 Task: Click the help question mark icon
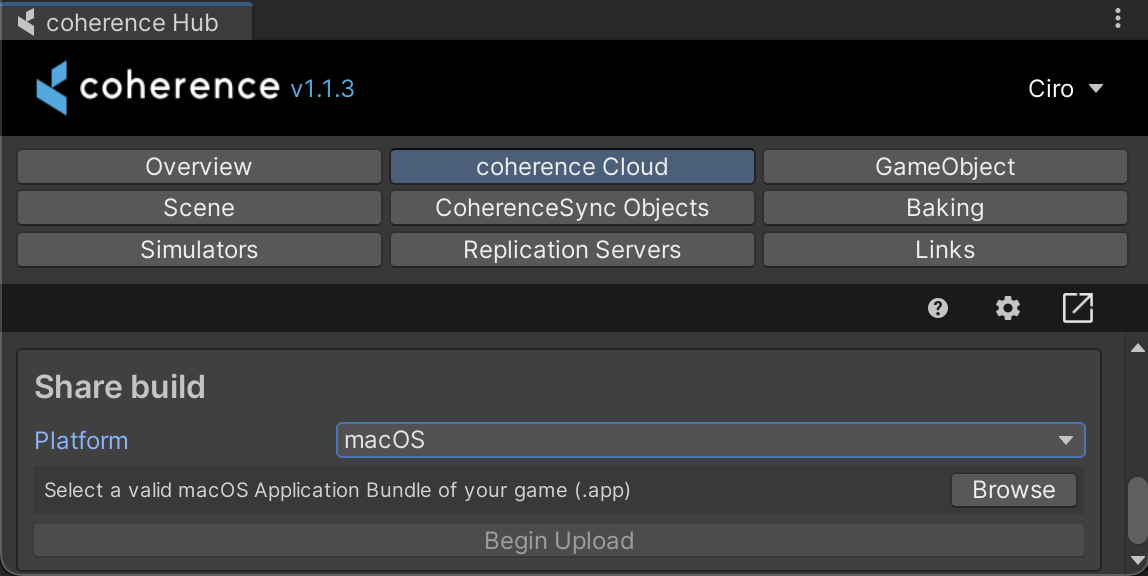[x=937, y=308]
